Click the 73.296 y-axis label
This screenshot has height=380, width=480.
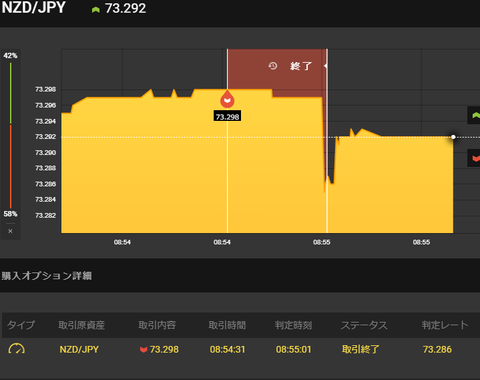pyautogui.click(x=46, y=105)
